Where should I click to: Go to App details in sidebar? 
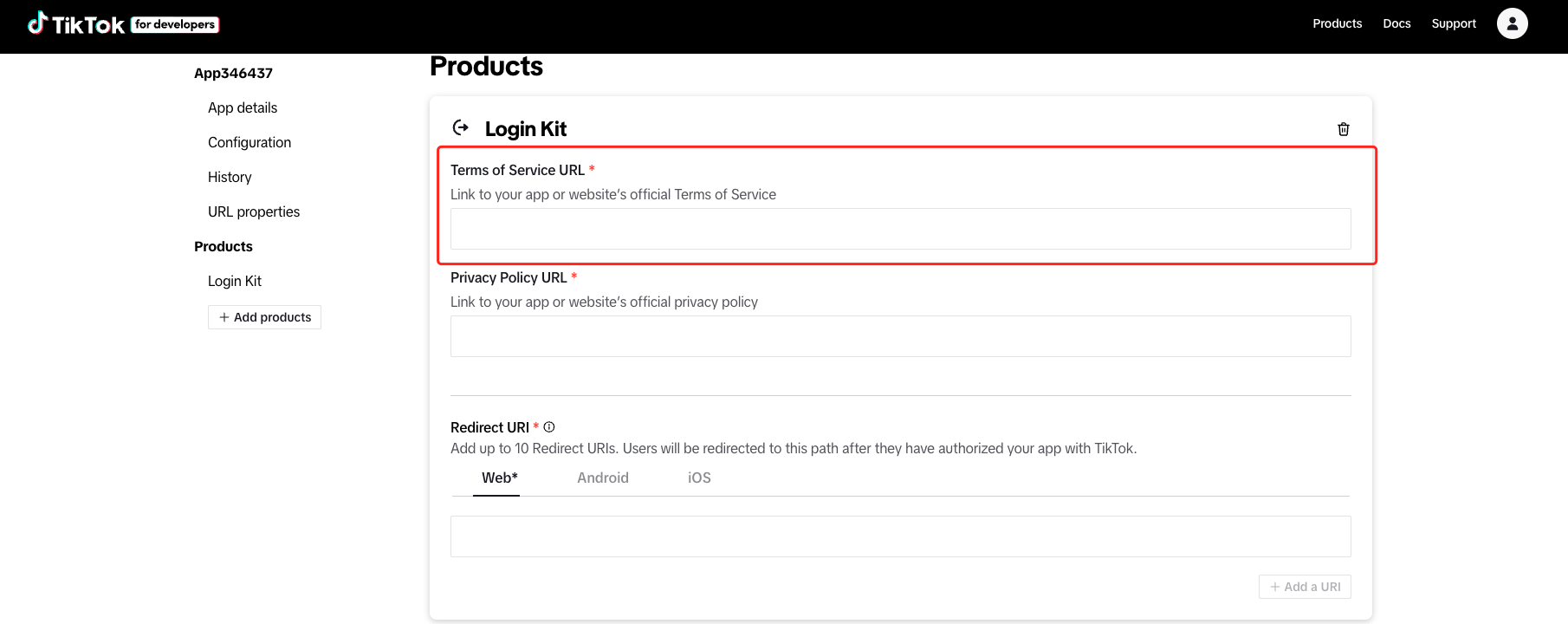[243, 107]
